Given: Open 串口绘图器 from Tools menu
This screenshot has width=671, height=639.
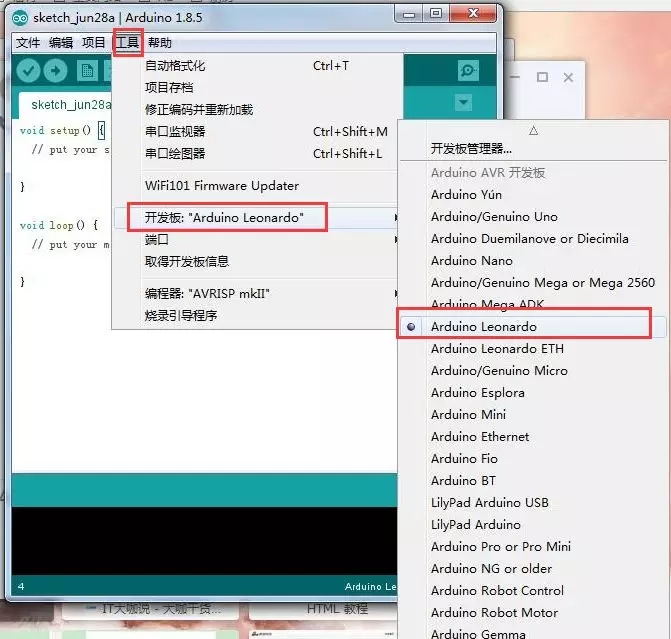Looking at the screenshot, I should (257, 153).
